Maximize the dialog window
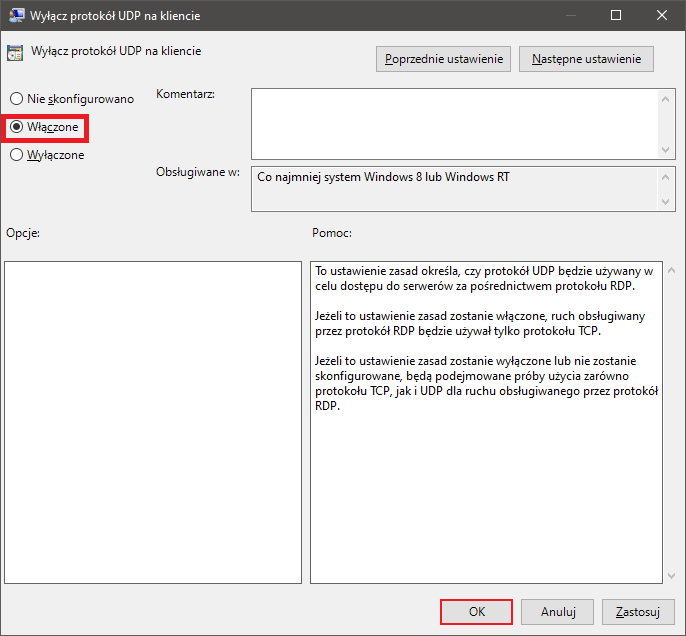Screen dimensions: 686x636 tap(616, 15)
